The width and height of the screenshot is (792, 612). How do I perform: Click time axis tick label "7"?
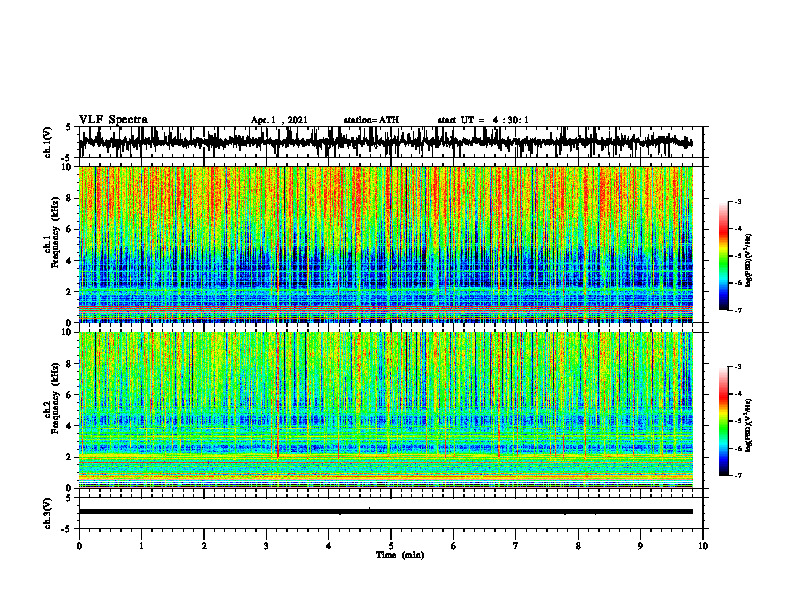516,546
